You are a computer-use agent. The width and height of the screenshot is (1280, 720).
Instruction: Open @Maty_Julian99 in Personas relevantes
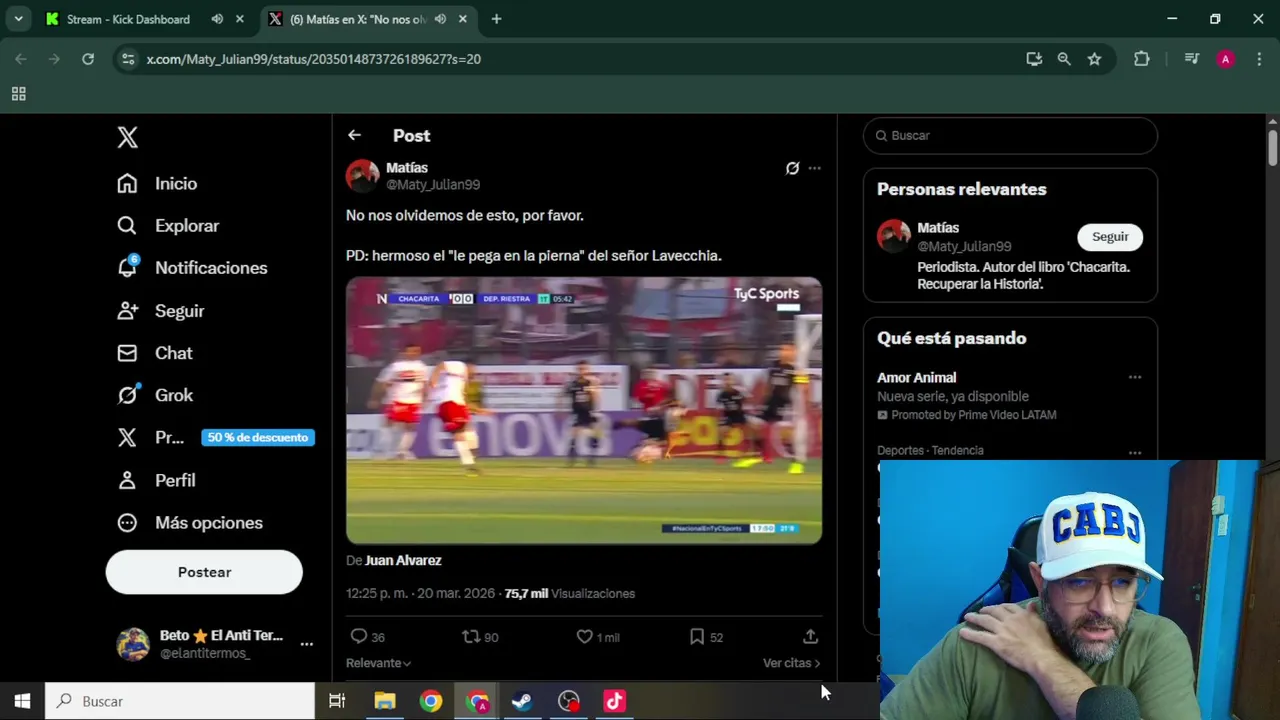point(964,246)
